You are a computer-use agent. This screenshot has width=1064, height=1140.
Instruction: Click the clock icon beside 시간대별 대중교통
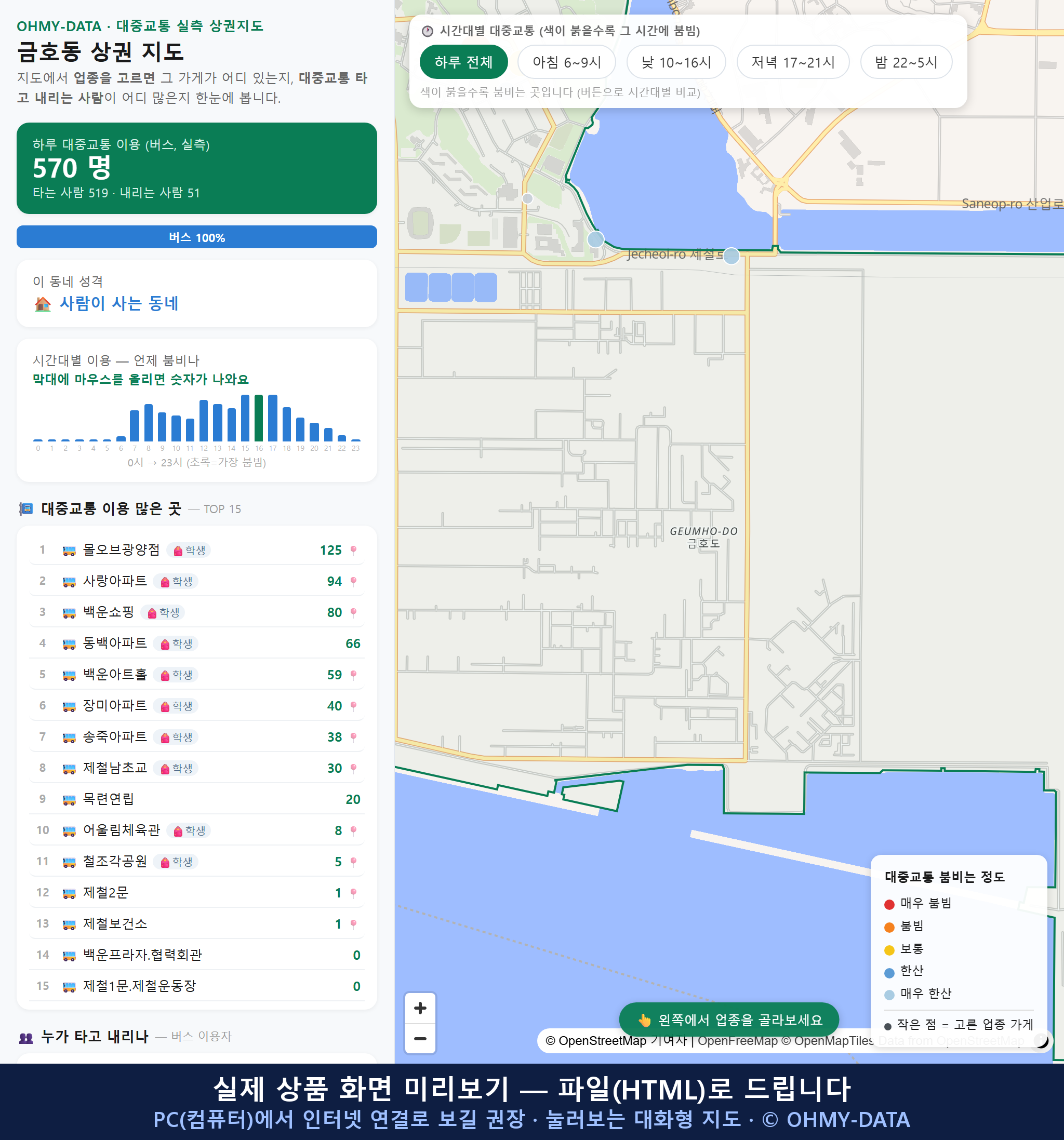coord(428,31)
